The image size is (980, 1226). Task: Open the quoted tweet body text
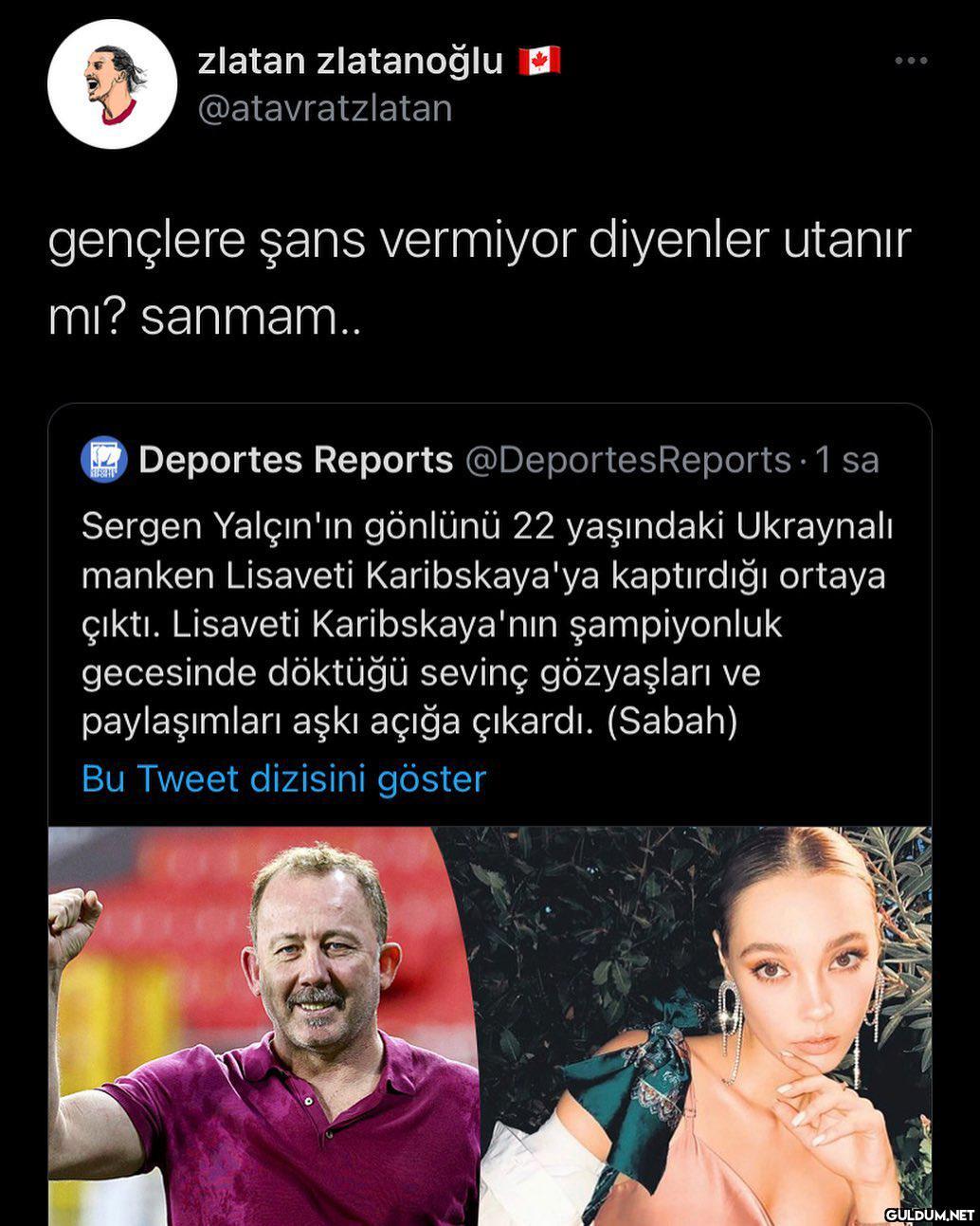[487, 624]
